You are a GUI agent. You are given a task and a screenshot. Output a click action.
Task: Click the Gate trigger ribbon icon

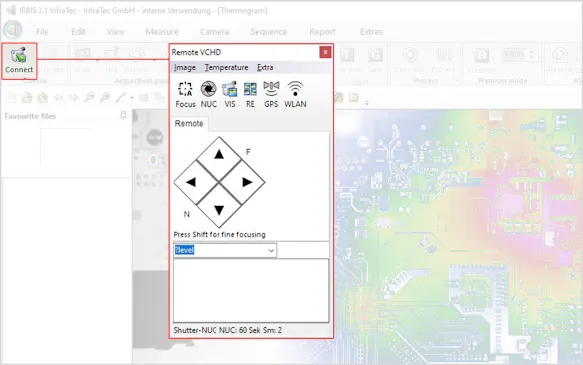[x=375, y=59]
